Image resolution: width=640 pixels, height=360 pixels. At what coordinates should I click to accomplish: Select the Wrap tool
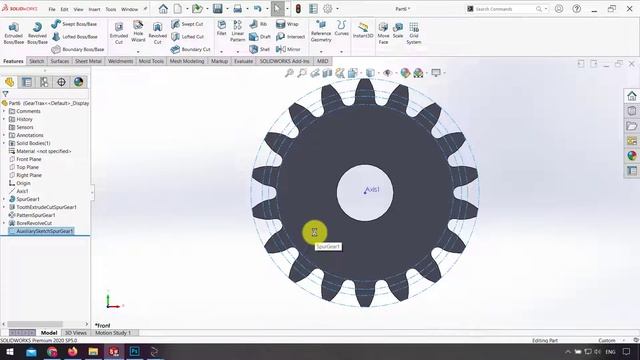pos(287,24)
